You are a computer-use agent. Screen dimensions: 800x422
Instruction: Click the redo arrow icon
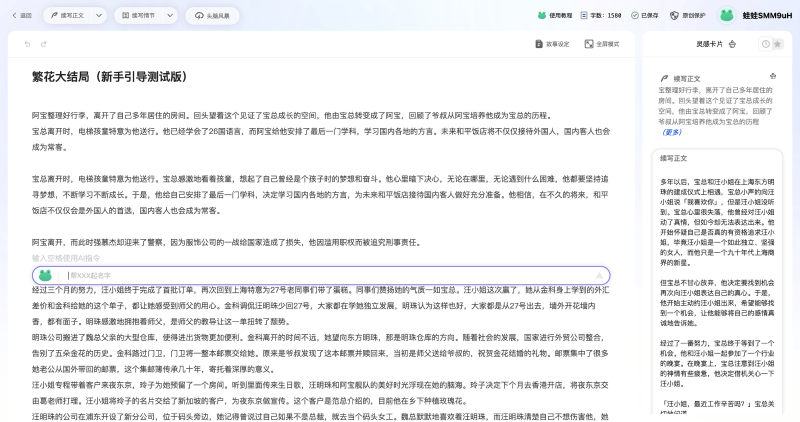[43, 44]
